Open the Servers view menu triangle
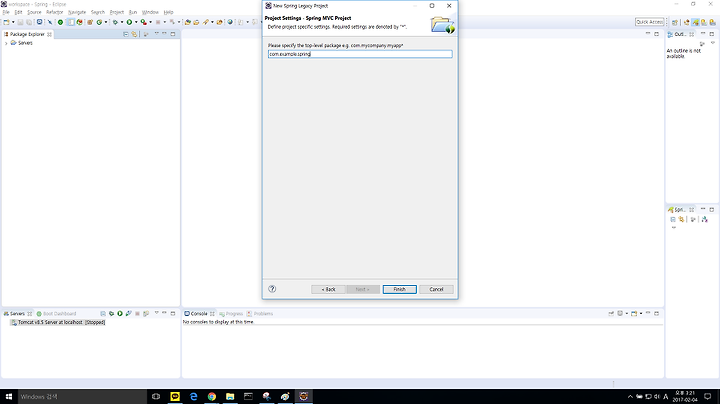 tap(157, 313)
